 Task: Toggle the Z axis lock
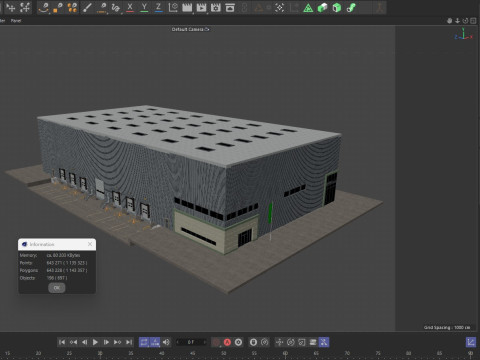point(159,7)
